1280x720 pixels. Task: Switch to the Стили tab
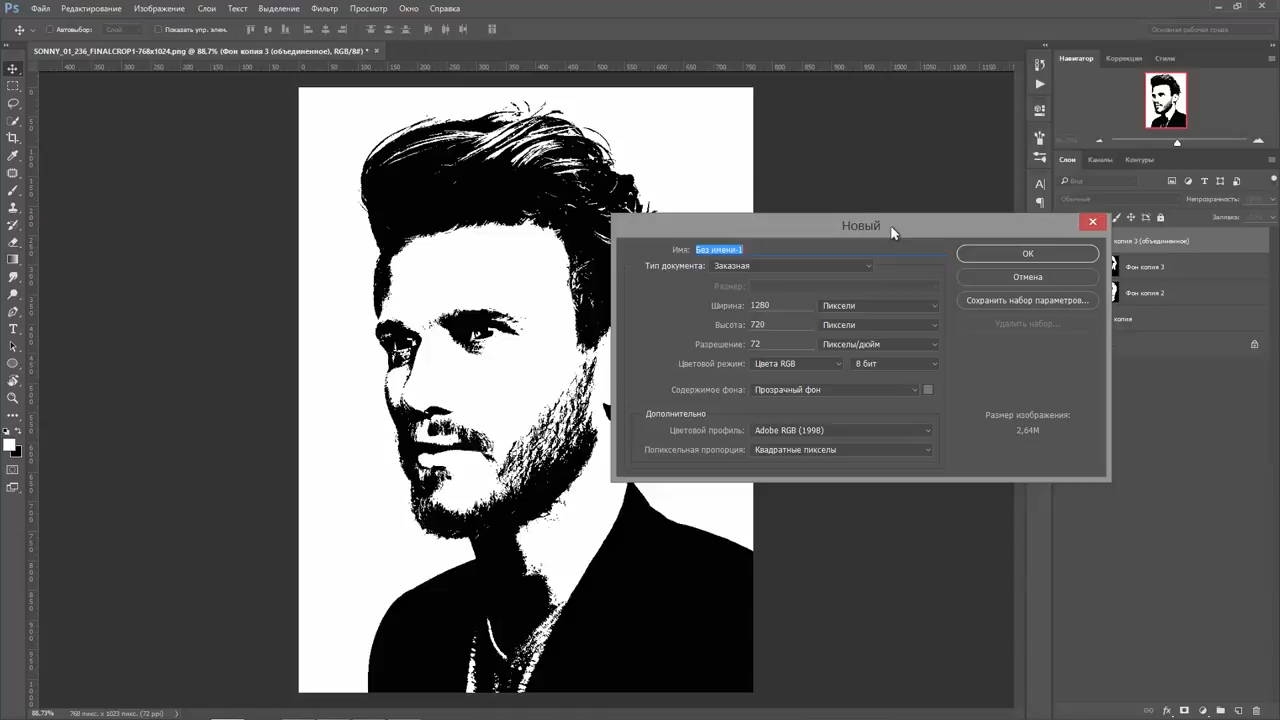pos(1165,59)
